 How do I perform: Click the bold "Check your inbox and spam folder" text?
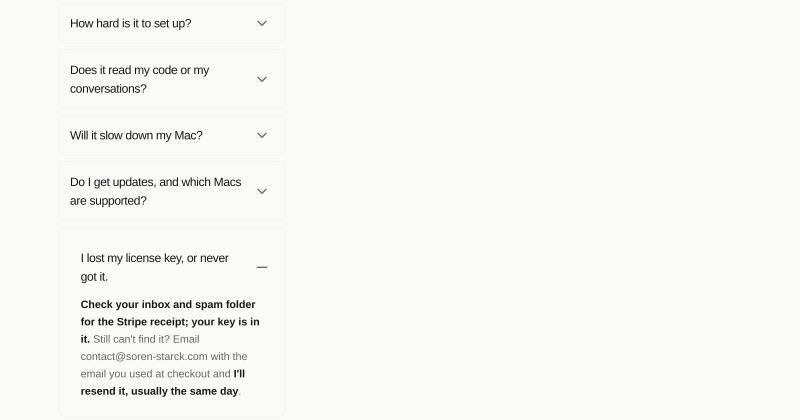point(168,304)
